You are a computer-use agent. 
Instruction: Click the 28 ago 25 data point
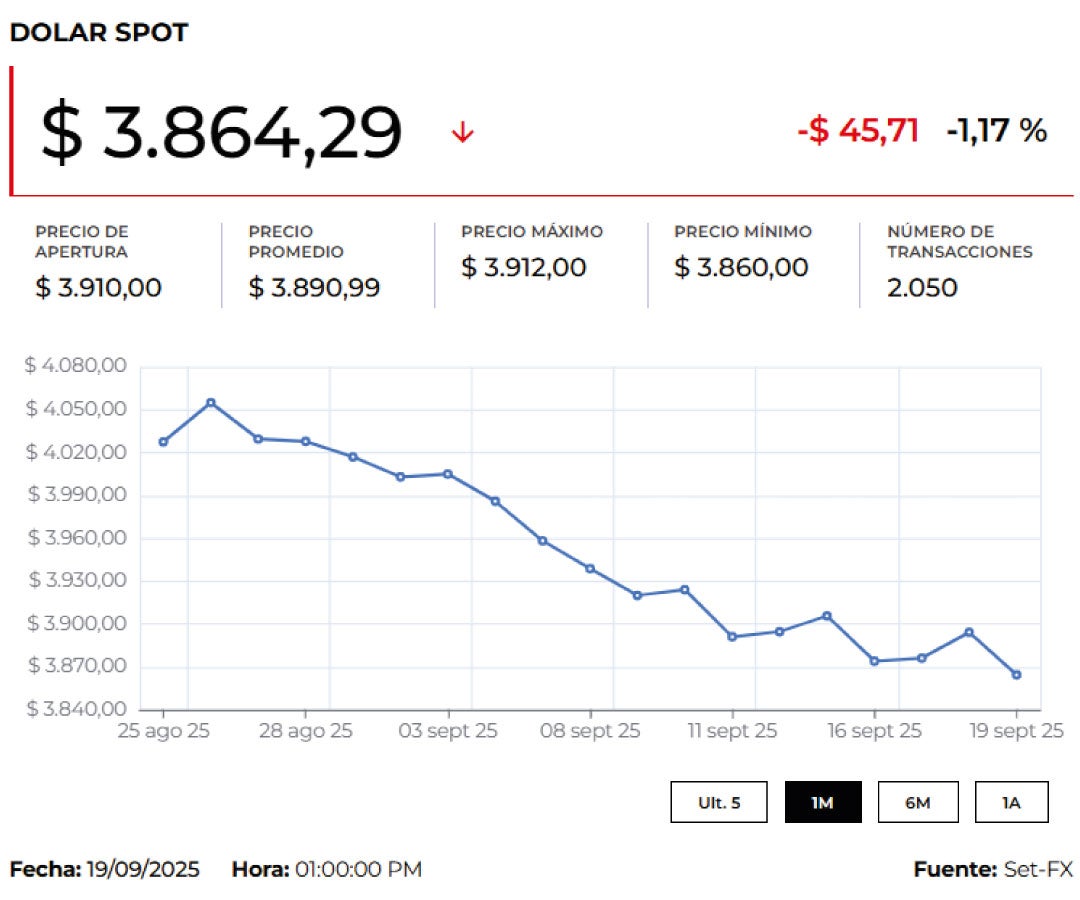tap(305, 441)
